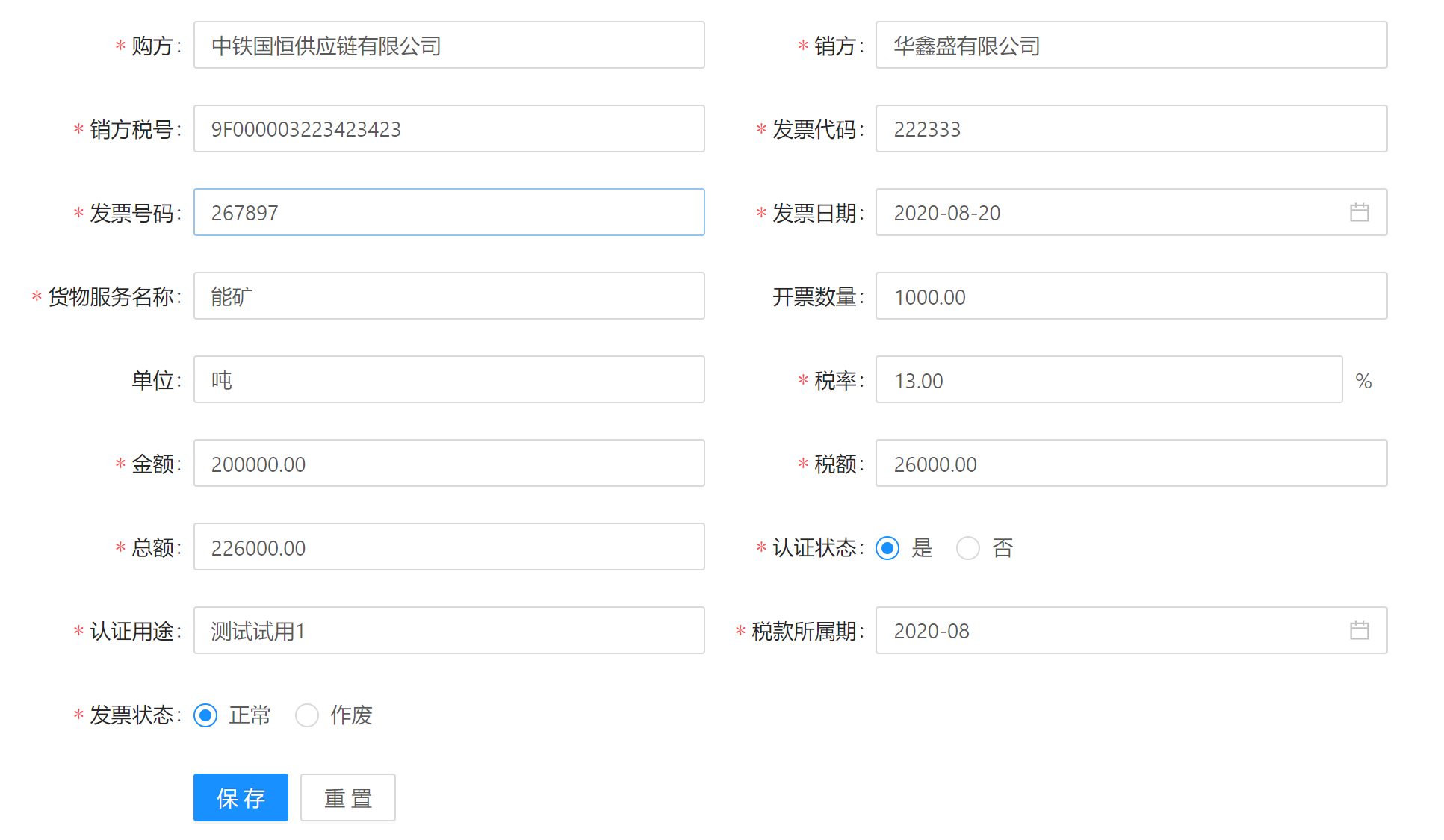Select 作废 for 发票状态
The image size is (1444, 840).
click(307, 715)
